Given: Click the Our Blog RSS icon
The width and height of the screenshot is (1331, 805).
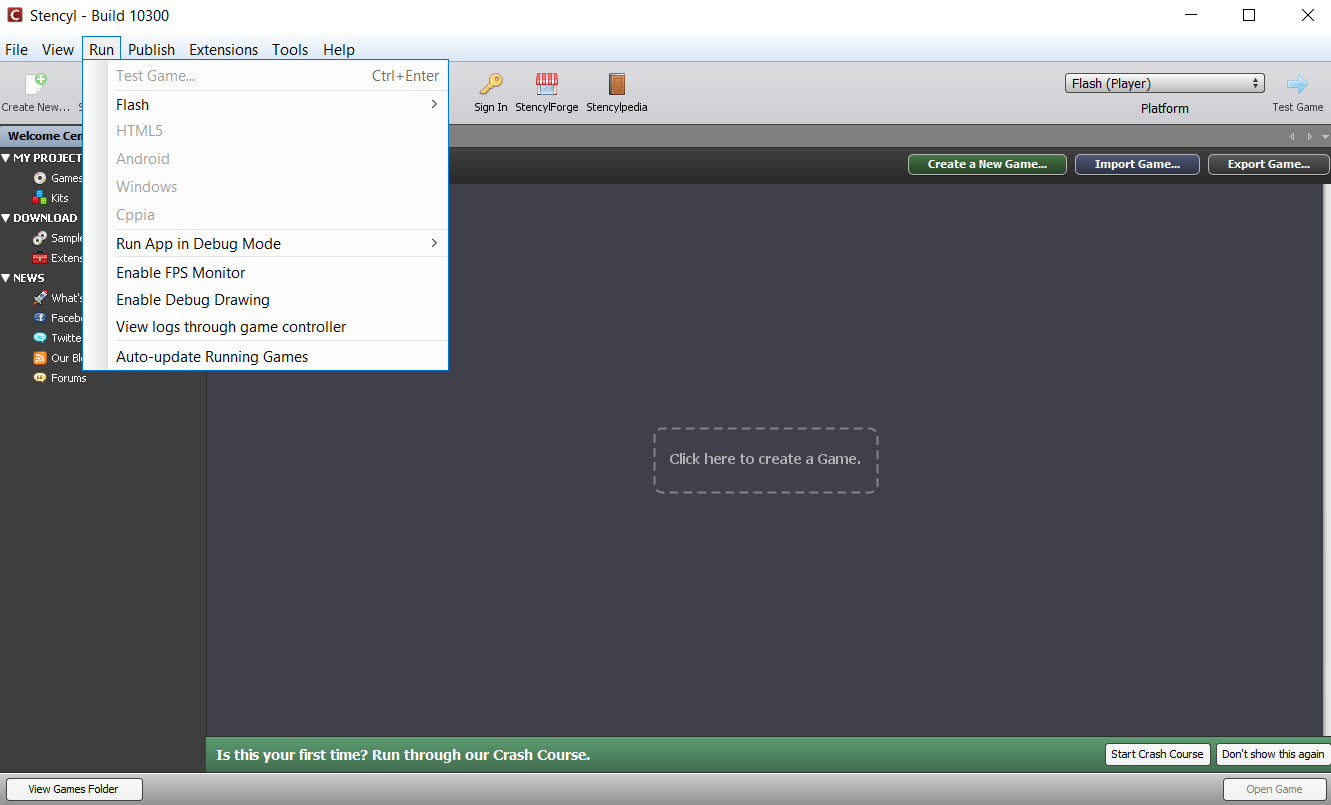Looking at the screenshot, I should click(x=40, y=358).
